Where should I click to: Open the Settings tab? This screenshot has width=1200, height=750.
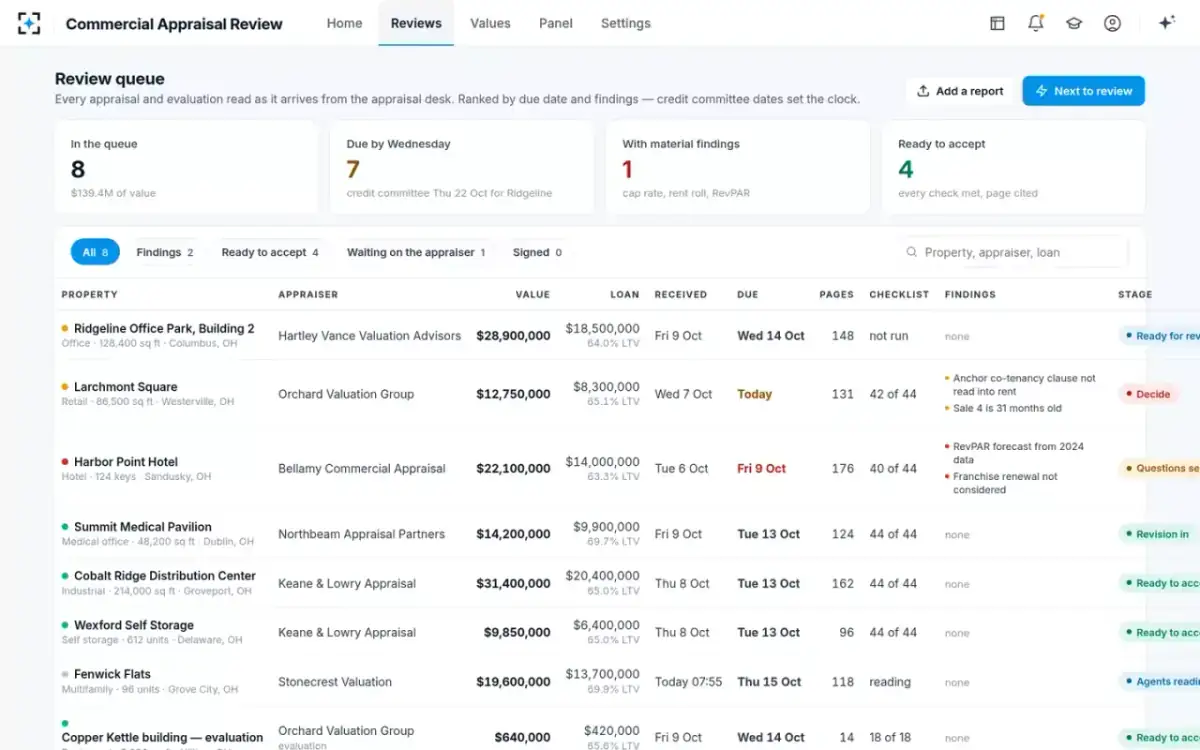click(626, 23)
